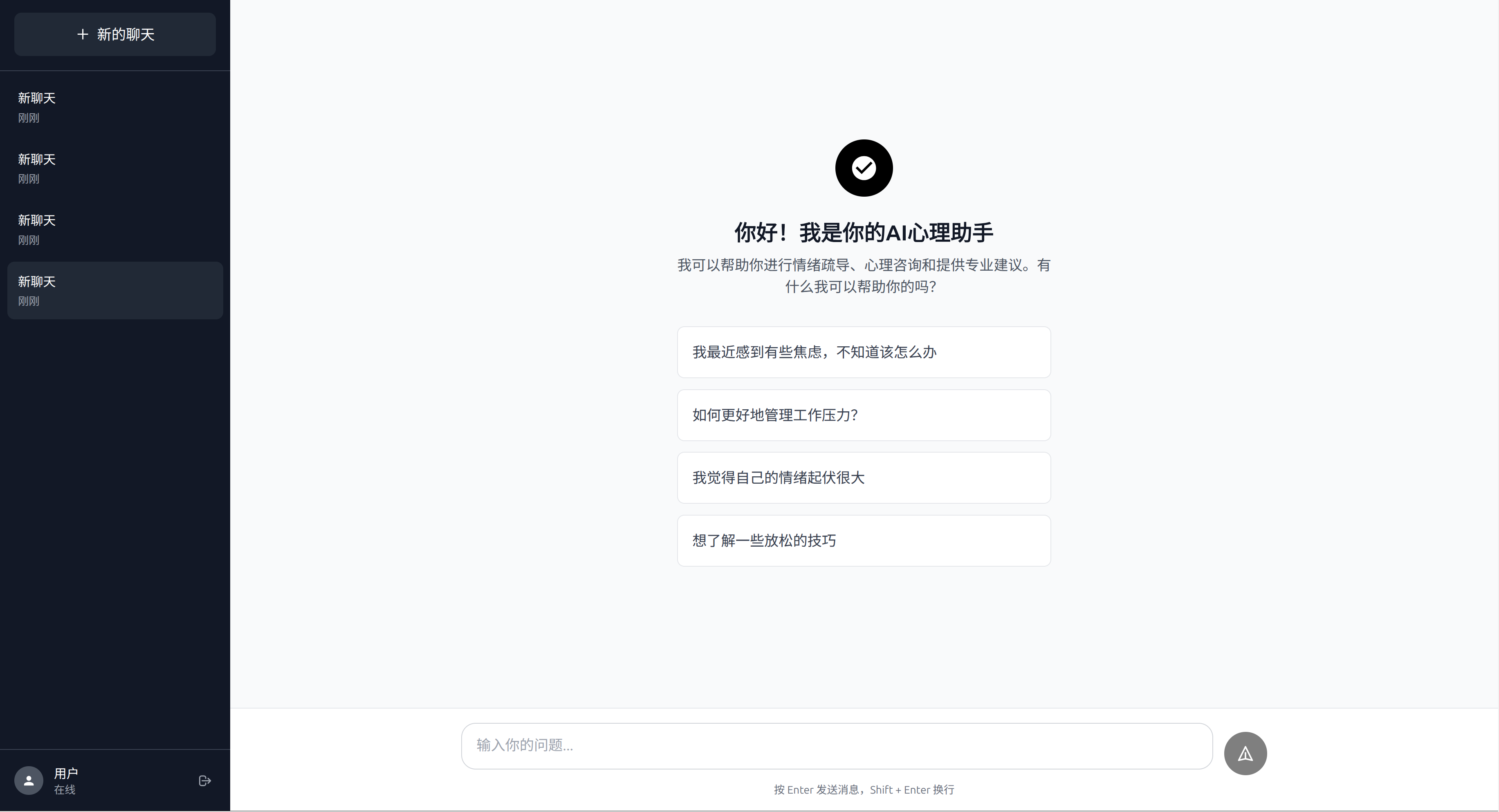This screenshot has height=812, width=1499.
Task: Select suggestion 想了解一些放松的技巧
Action: [x=864, y=541]
